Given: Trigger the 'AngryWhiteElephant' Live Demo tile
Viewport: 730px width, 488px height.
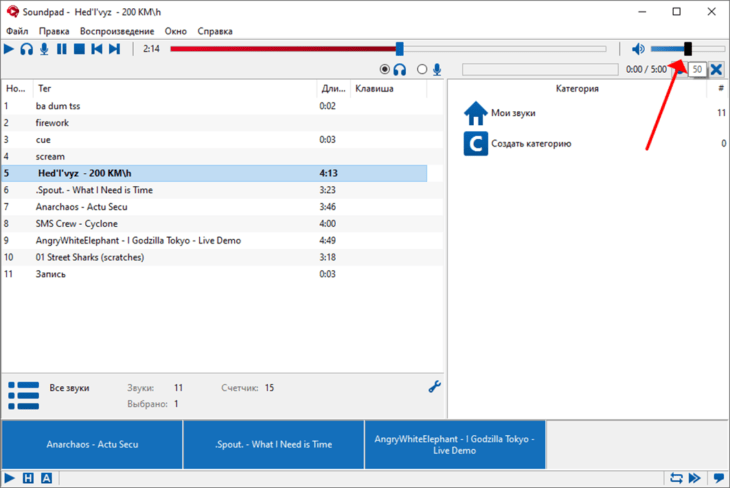Looking at the screenshot, I should tap(455, 444).
